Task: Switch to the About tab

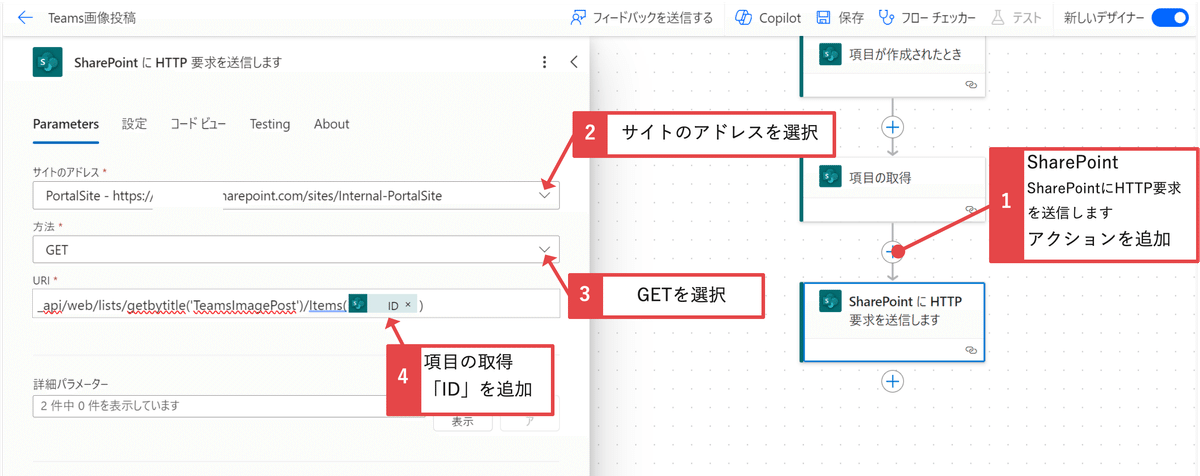Action: tap(331, 124)
